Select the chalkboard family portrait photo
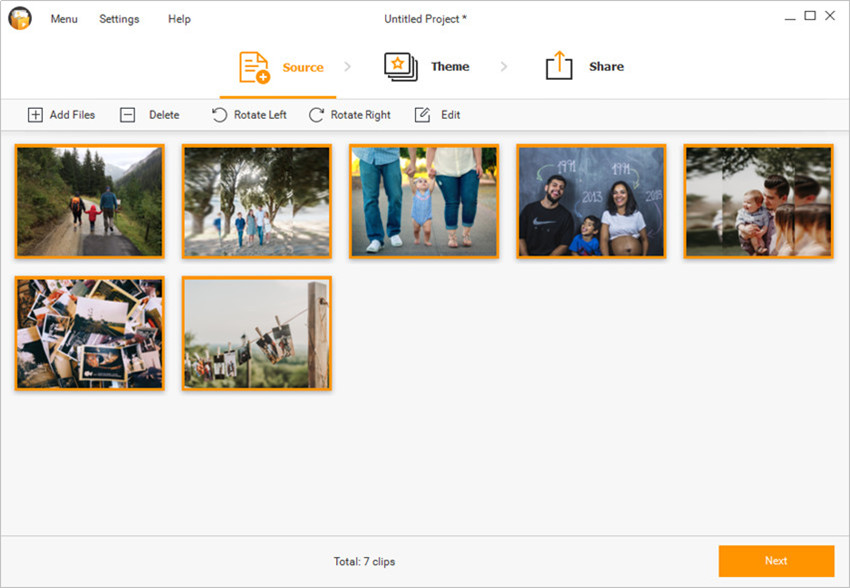Viewport: 850px width, 588px height. (590, 201)
